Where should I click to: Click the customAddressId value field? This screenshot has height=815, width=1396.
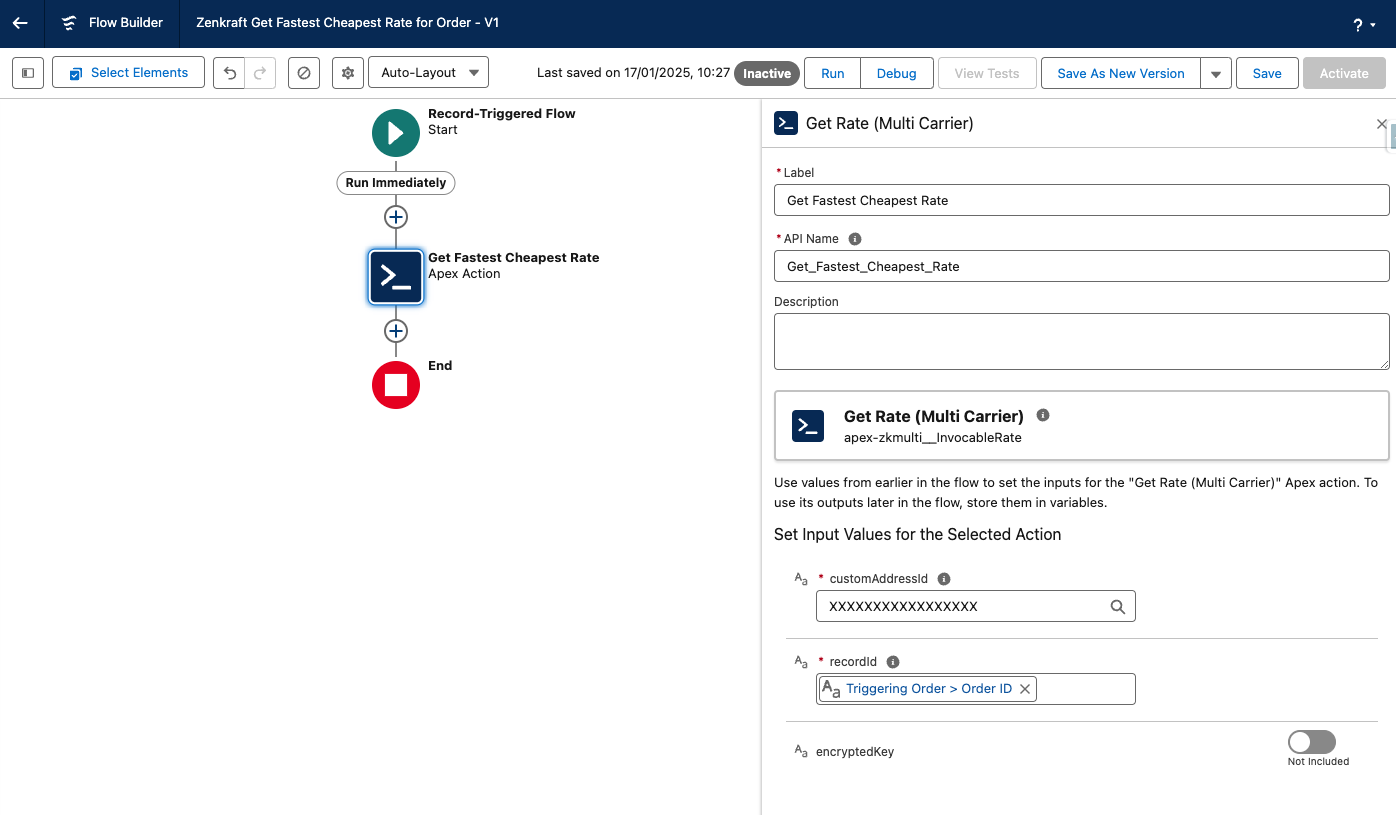975,606
